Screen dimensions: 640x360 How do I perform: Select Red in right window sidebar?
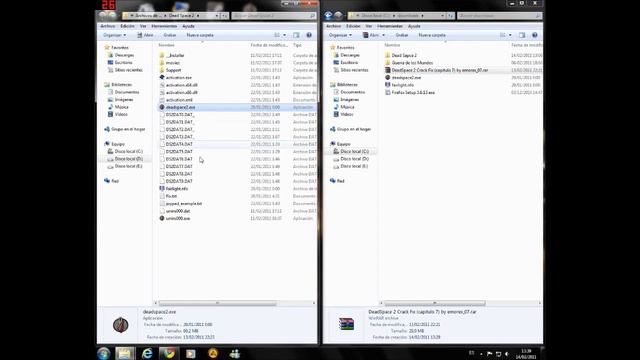(340, 181)
